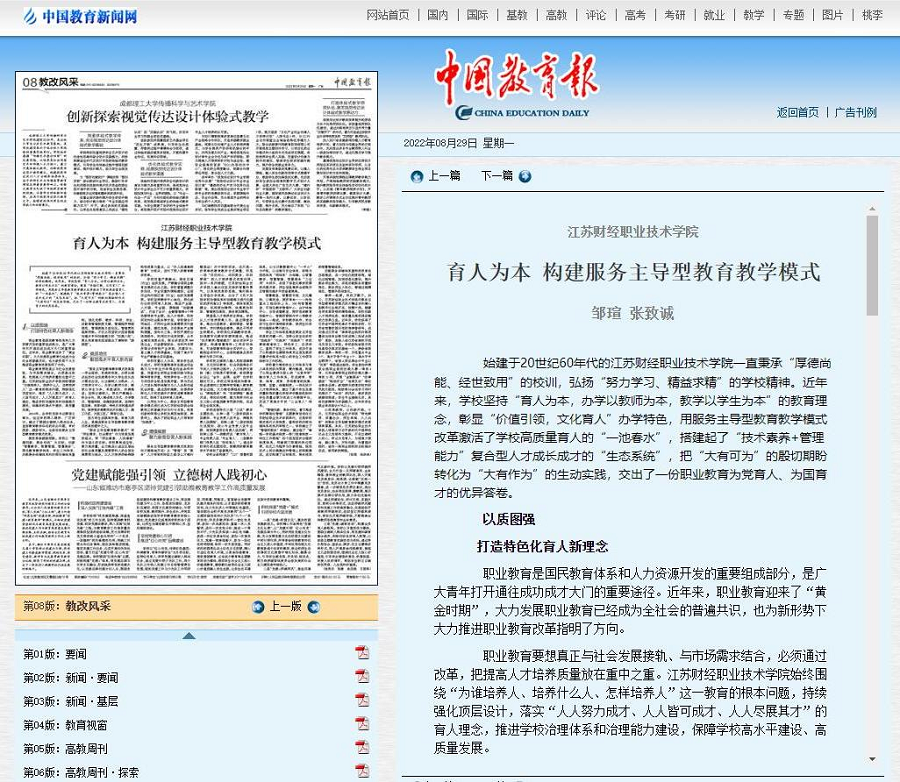Click the left arrow icon beside 上一版

pyautogui.click(x=258, y=607)
